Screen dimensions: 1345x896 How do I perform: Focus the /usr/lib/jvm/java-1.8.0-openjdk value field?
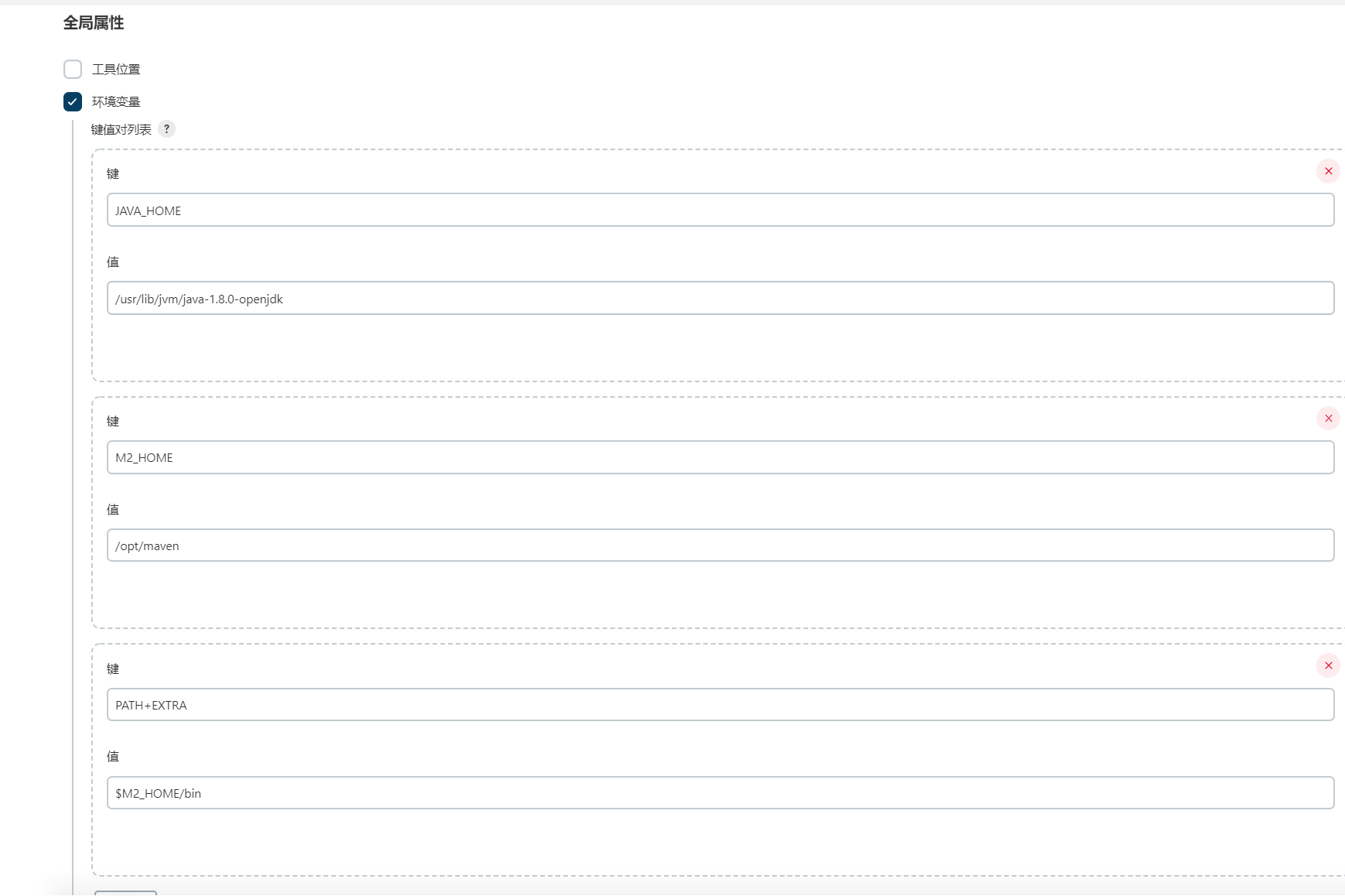(x=720, y=299)
